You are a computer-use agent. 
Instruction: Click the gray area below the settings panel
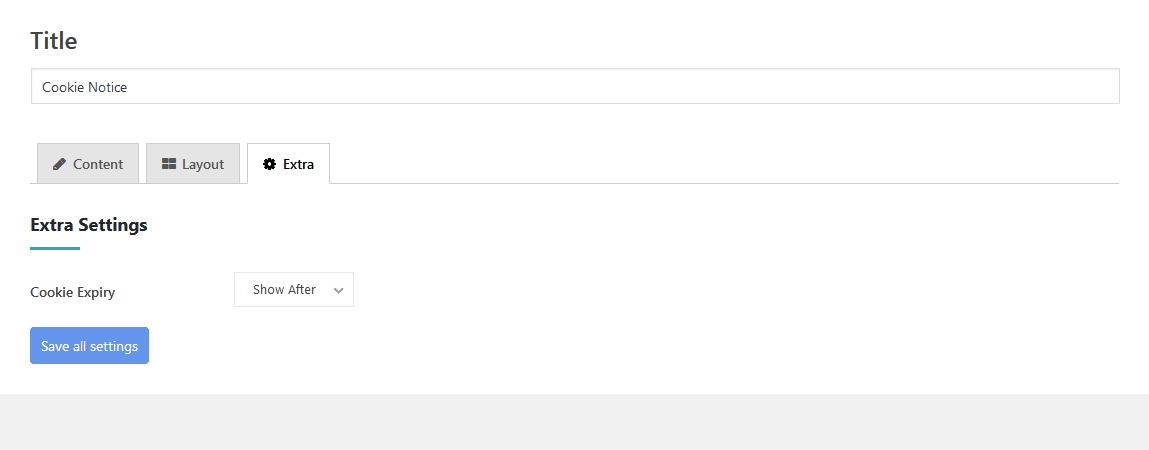click(x=574, y=422)
